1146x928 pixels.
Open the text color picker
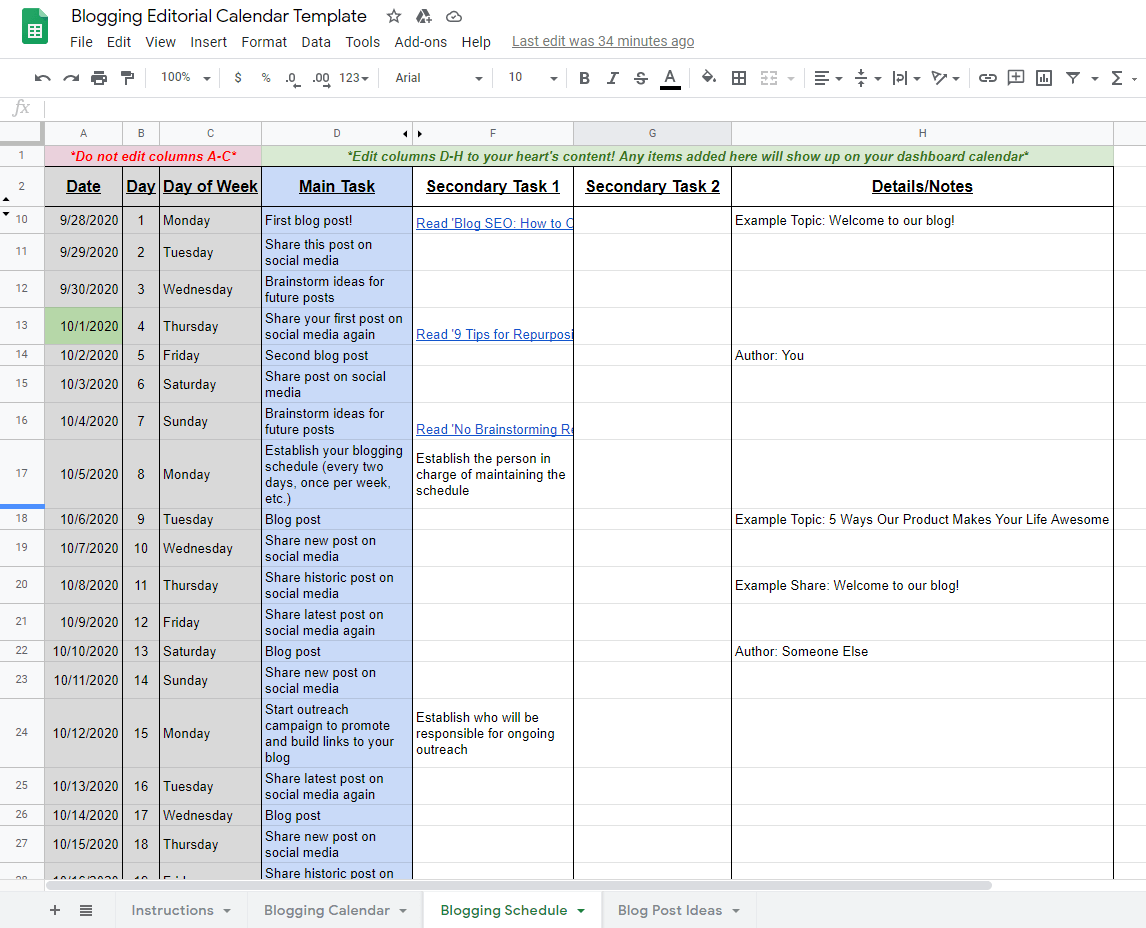click(x=669, y=77)
